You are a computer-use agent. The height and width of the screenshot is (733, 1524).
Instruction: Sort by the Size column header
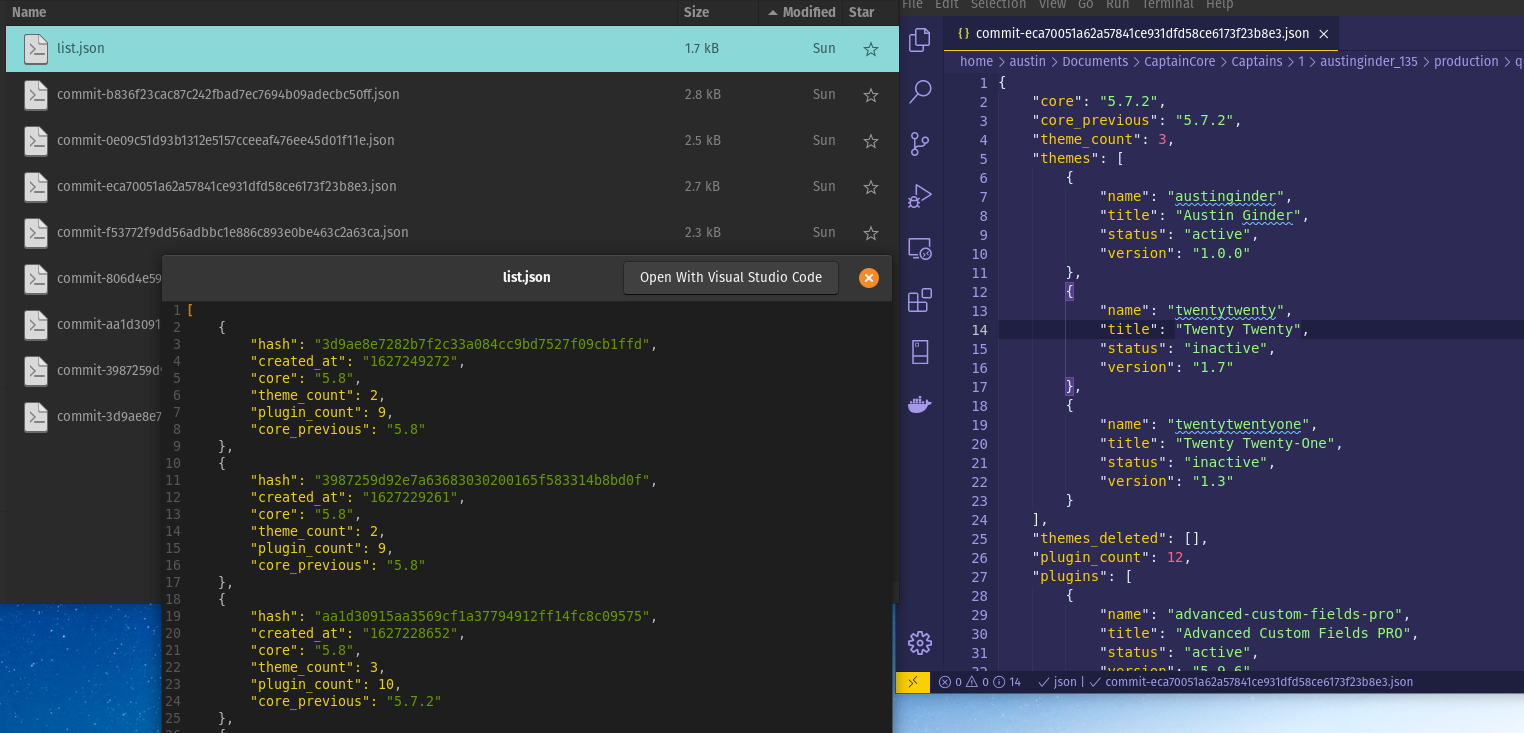(x=696, y=12)
